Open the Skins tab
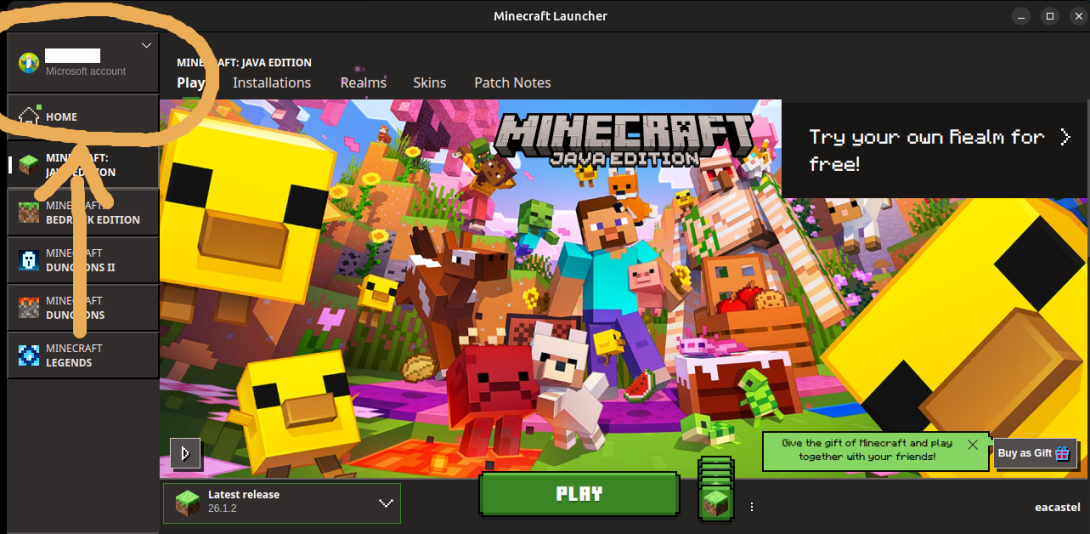 pos(430,83)
